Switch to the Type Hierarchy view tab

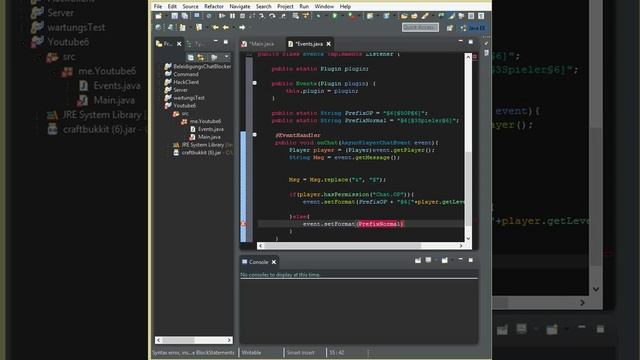(x=196, y=44)
